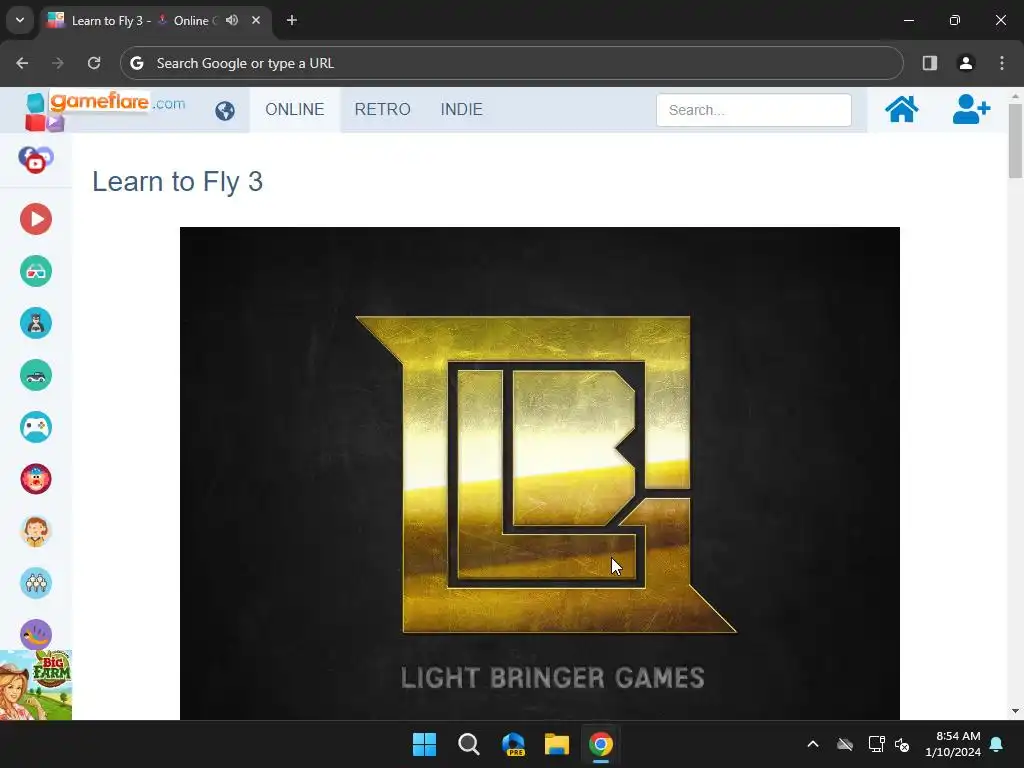Expand the tab search dropdown arrow
Image resolution: width=1024 pixels, height=768 pixels.
pyautogui.click(x=20, y=20)
